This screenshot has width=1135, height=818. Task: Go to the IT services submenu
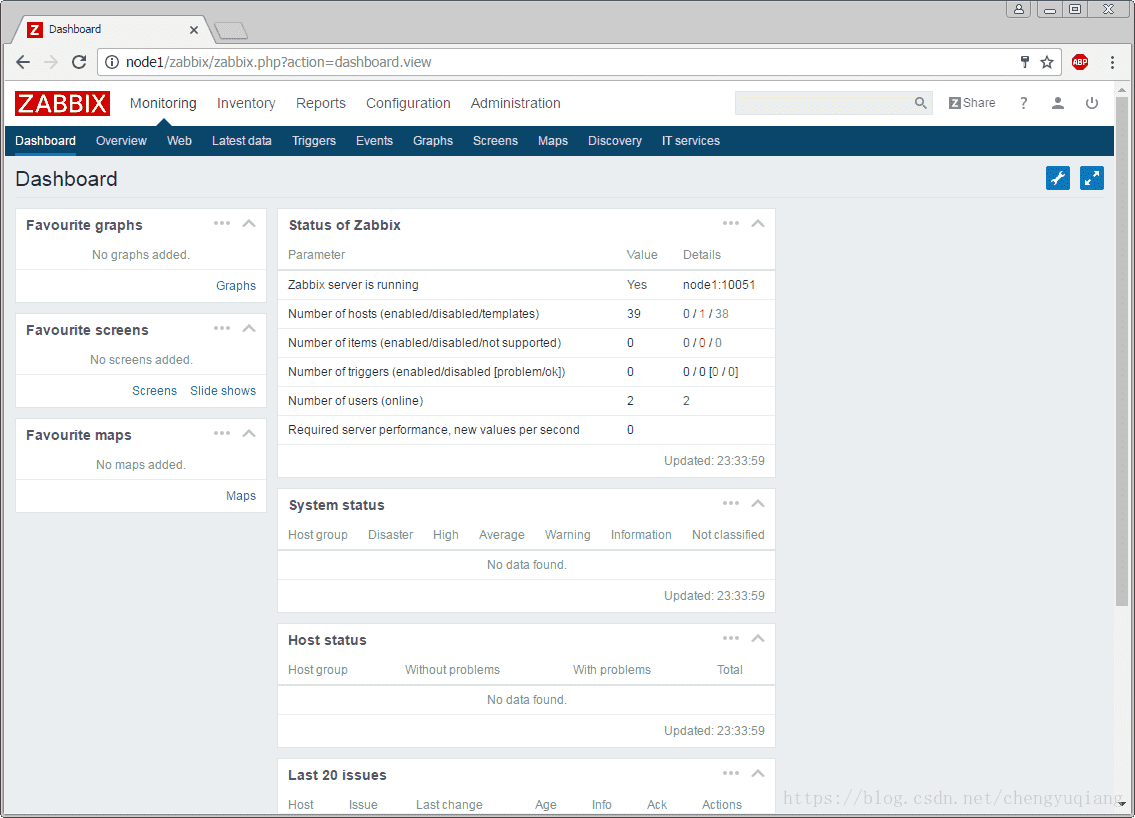point(691,141)
